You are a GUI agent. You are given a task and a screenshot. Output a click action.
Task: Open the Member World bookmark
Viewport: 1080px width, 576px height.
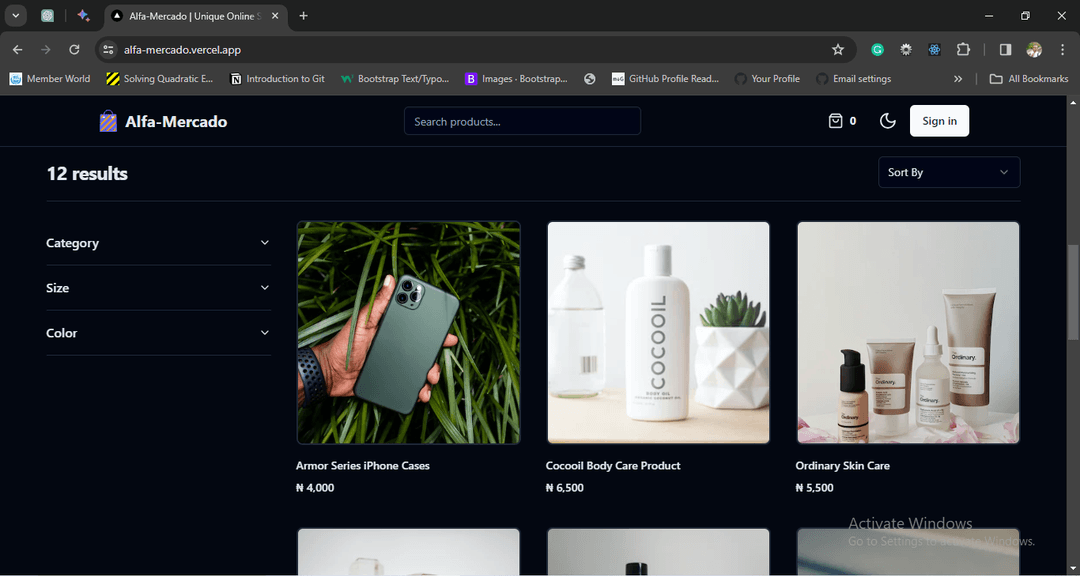(50, 79)
